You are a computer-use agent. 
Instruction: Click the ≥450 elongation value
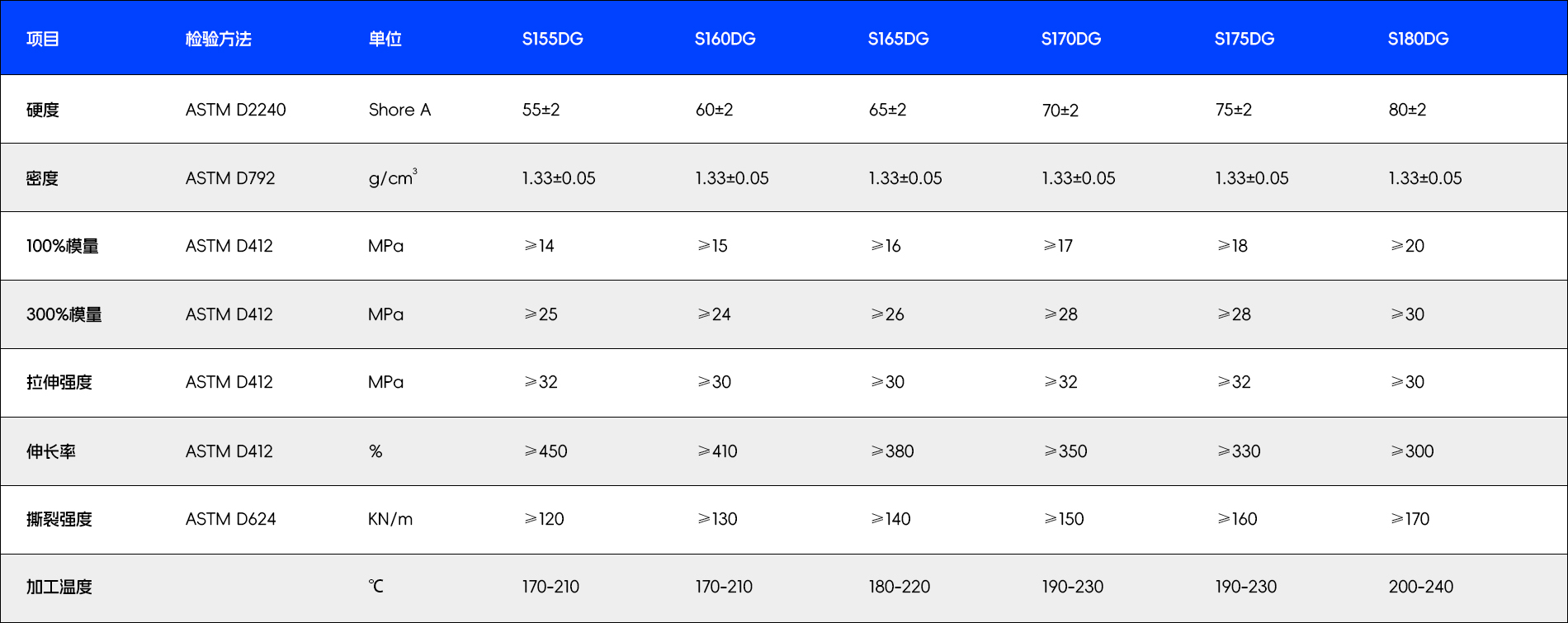pos(545,451)
